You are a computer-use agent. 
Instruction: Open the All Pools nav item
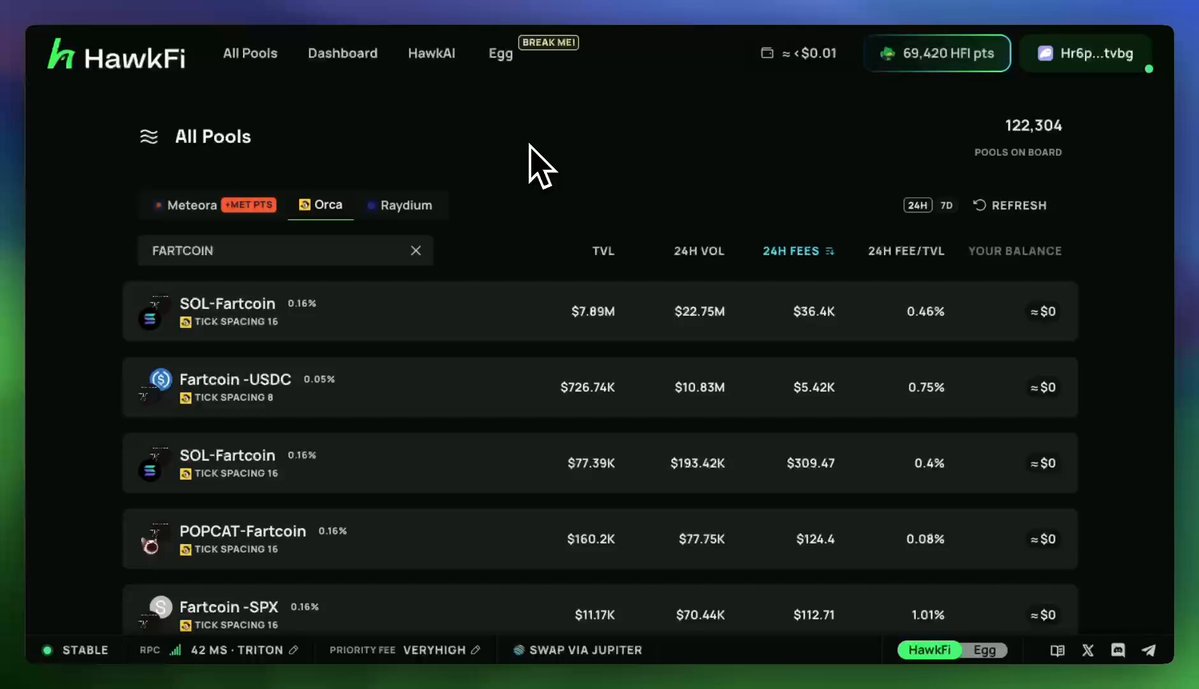250,53
